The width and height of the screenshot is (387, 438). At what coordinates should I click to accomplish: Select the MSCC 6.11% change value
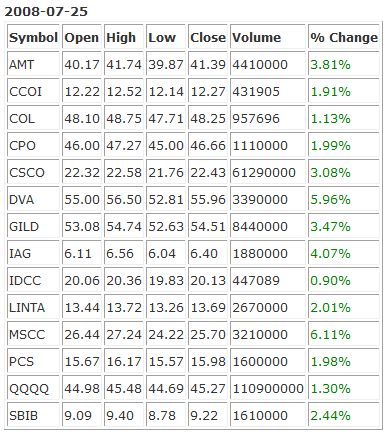coord(330,335)
